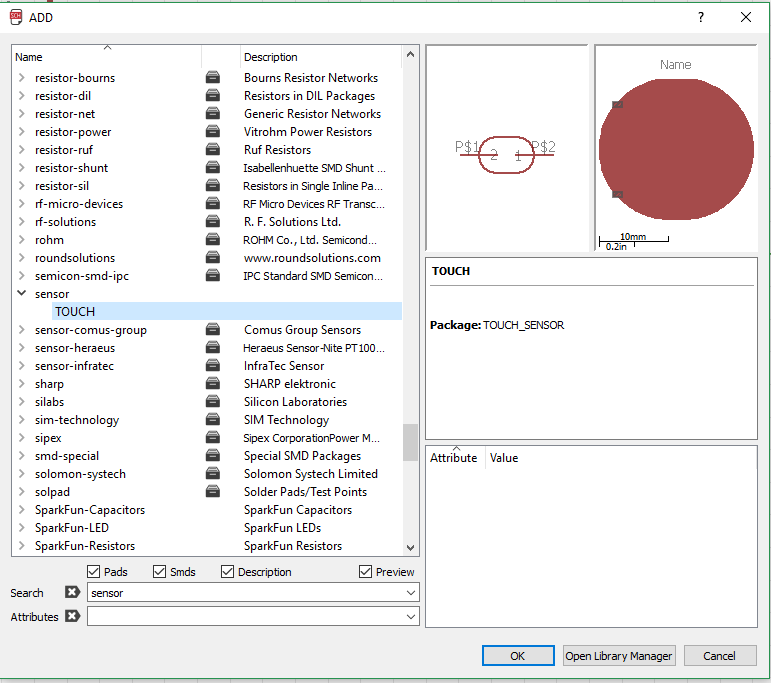Image resolution: width=771 pixels, height=683 pixels.
Task: Select the sharp library row
Action: tap(208, 384)
